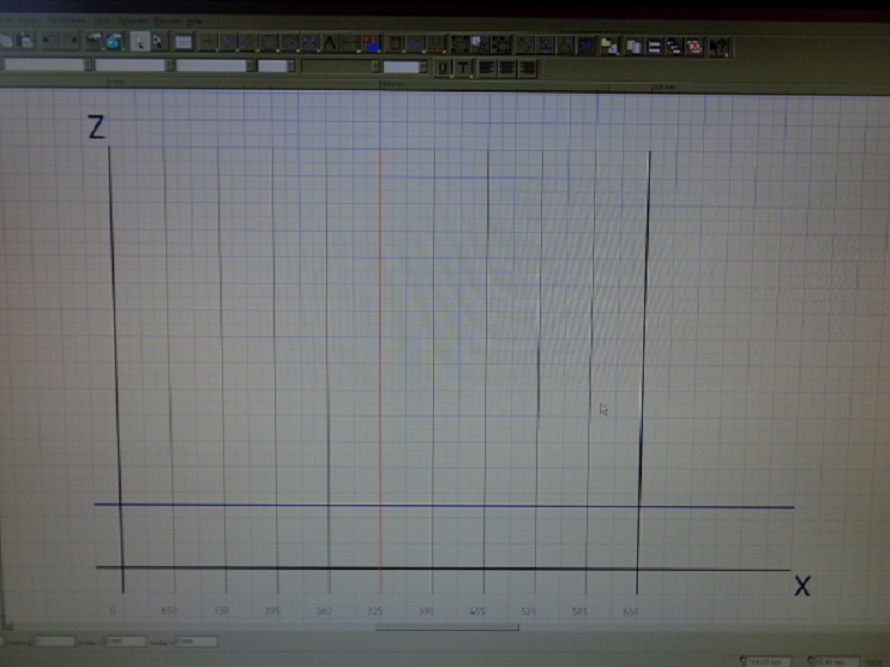Toggle underline 'U' formatting button
This screenshot has height=667, width=890.
tap(443, 68)
